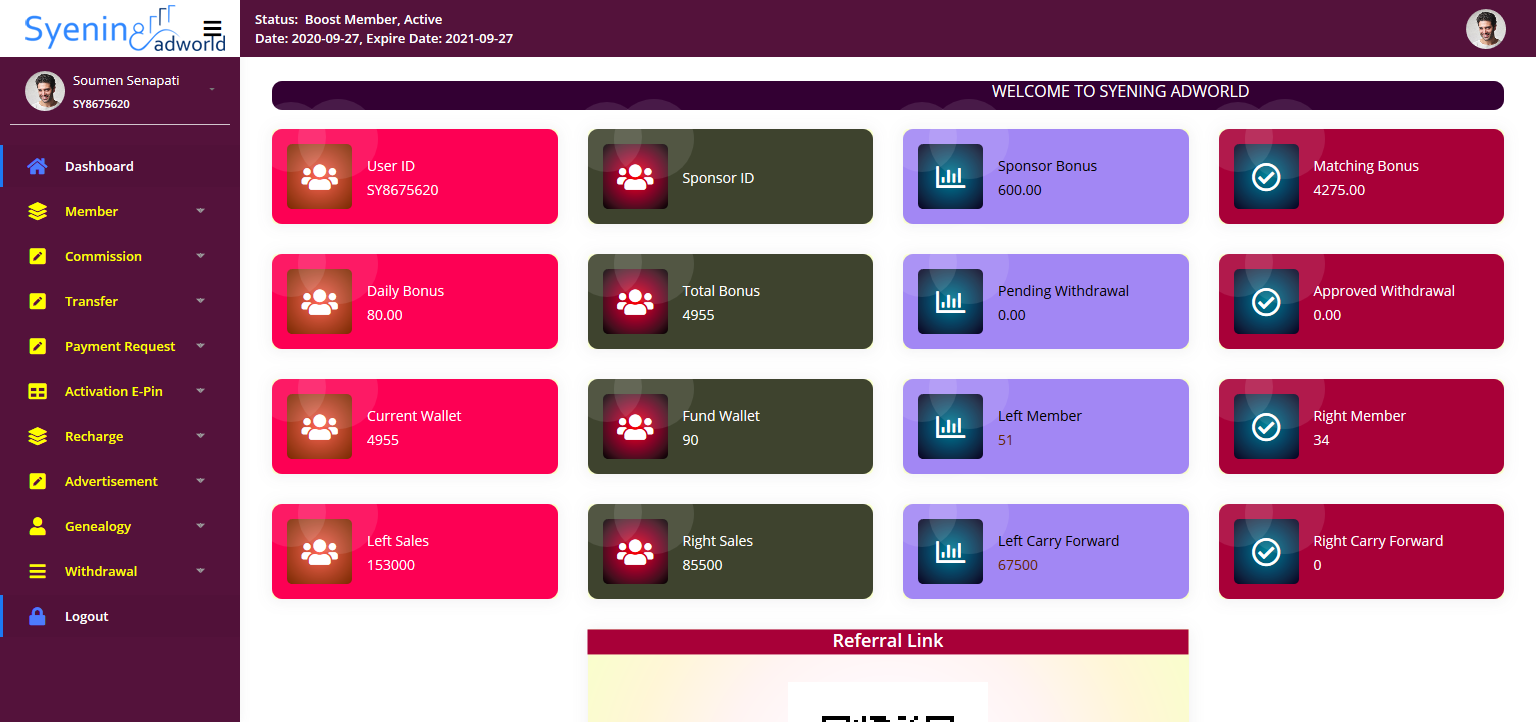Click the Total Bonus people icon
The width and height of the screenshot is (1536, 722).
click(x=635, y=302)
